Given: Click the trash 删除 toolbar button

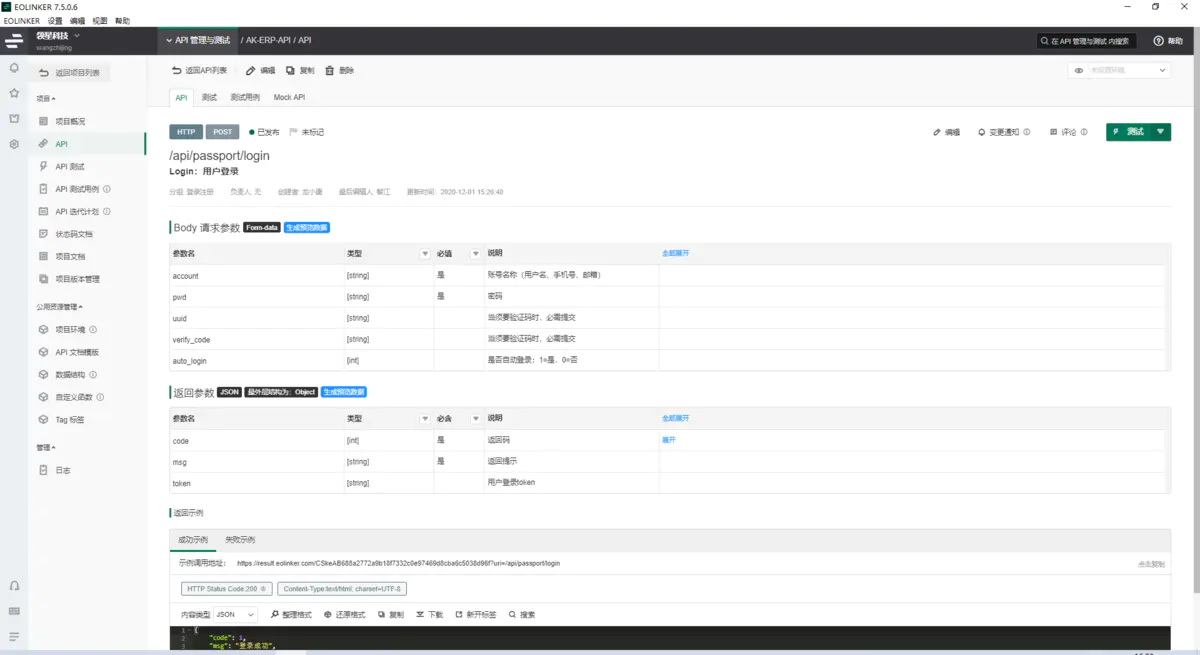Looking at the screenshot, I should [x=340, y=71].
